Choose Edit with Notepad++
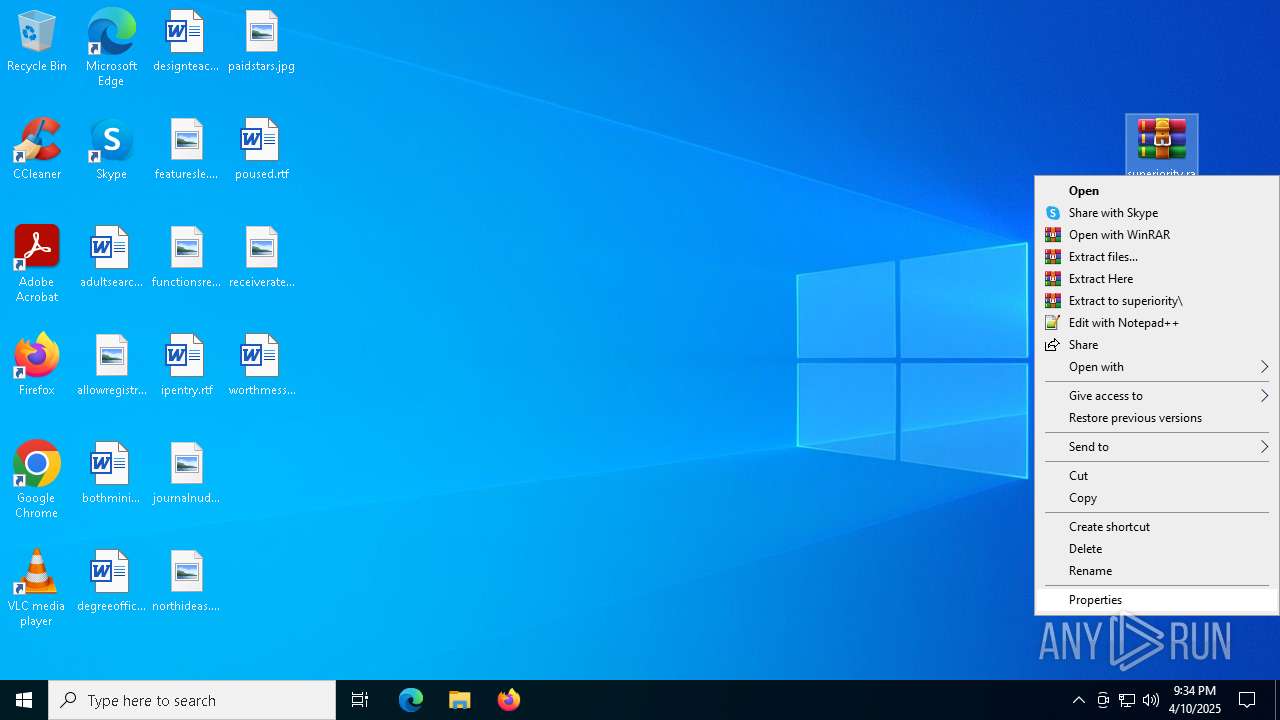Image resolution: width=1280 pixels, height=720 pixels. (1157, 323)
